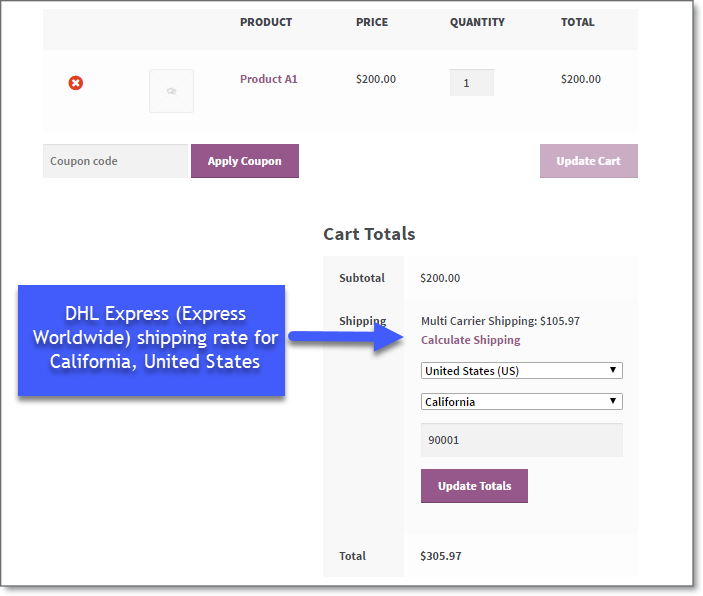Click the $200.00 value under TOTAL column

(x=581, y=79)
